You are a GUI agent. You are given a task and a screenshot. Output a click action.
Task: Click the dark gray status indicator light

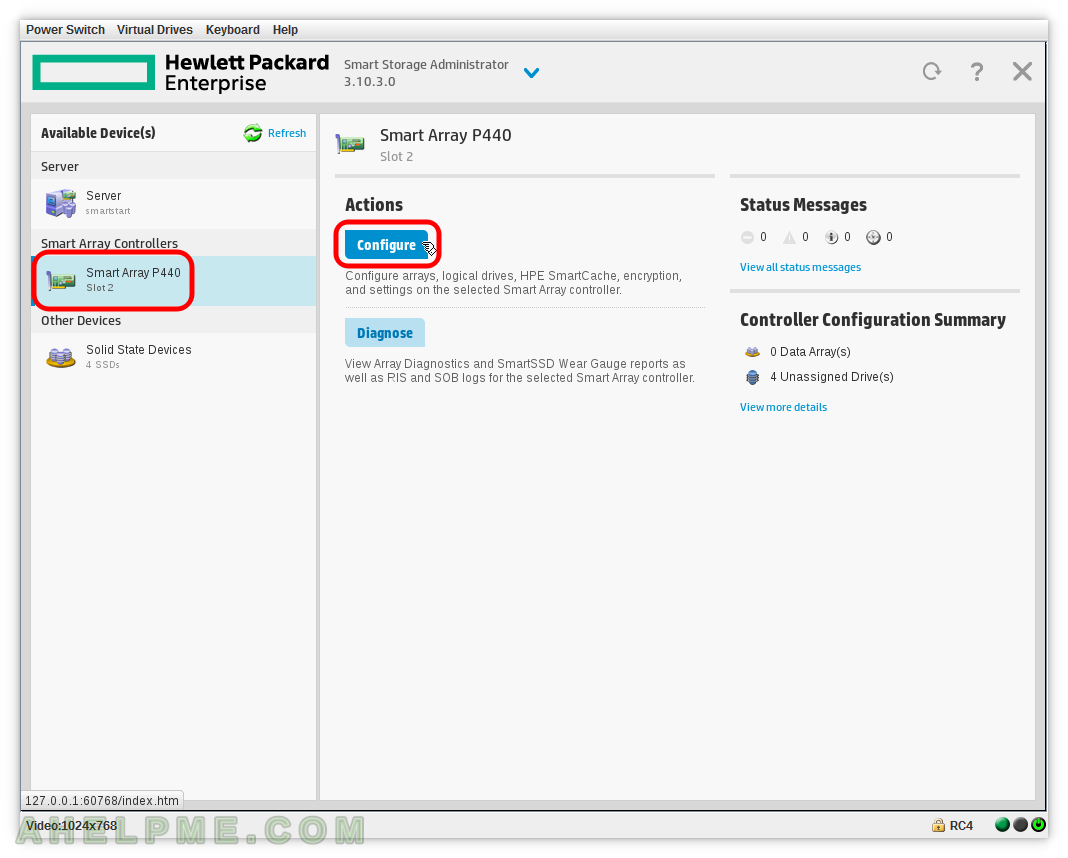point(1020,825)
